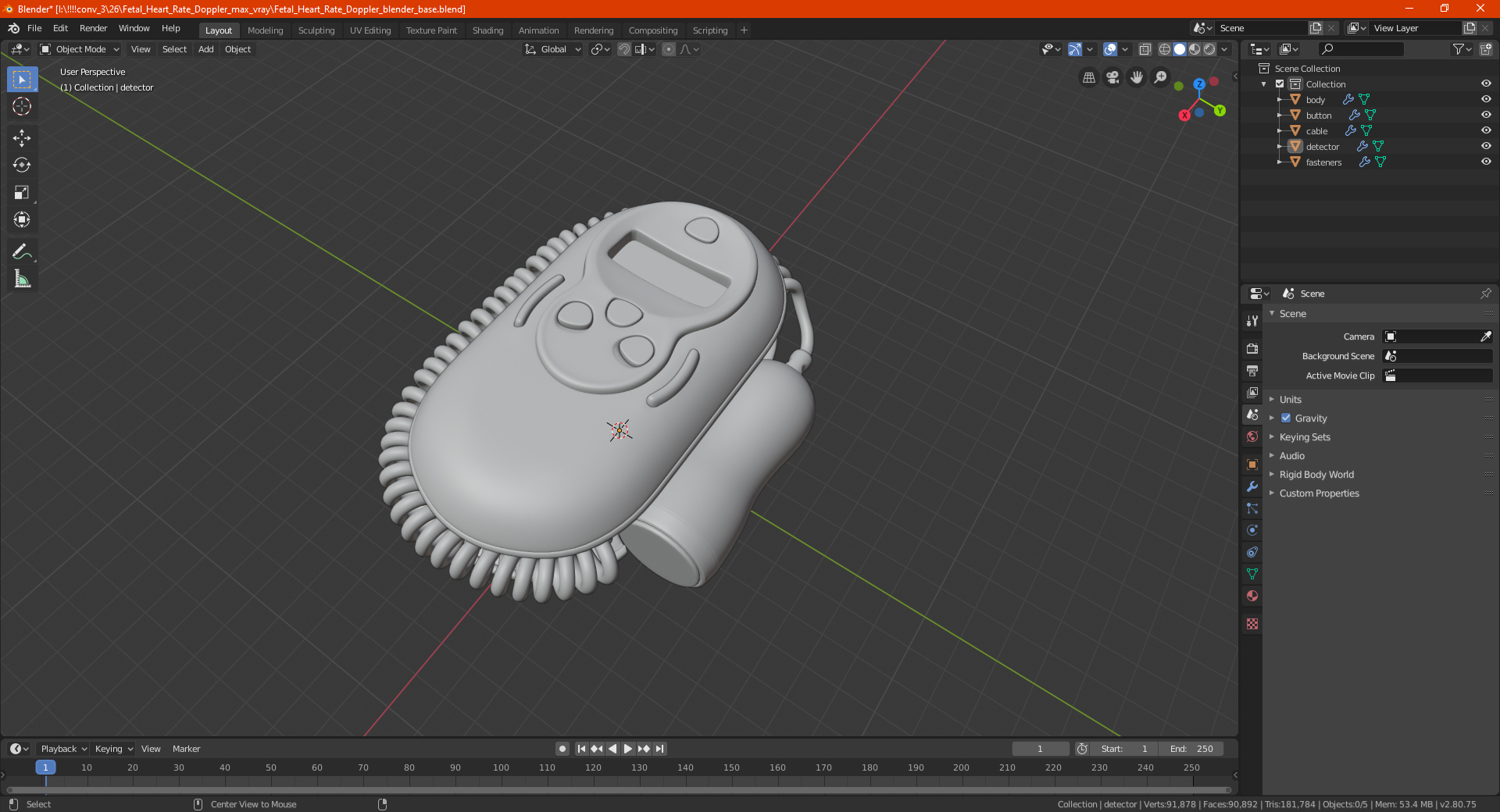Open the Object Mode dropdown

tap(80, 49)
